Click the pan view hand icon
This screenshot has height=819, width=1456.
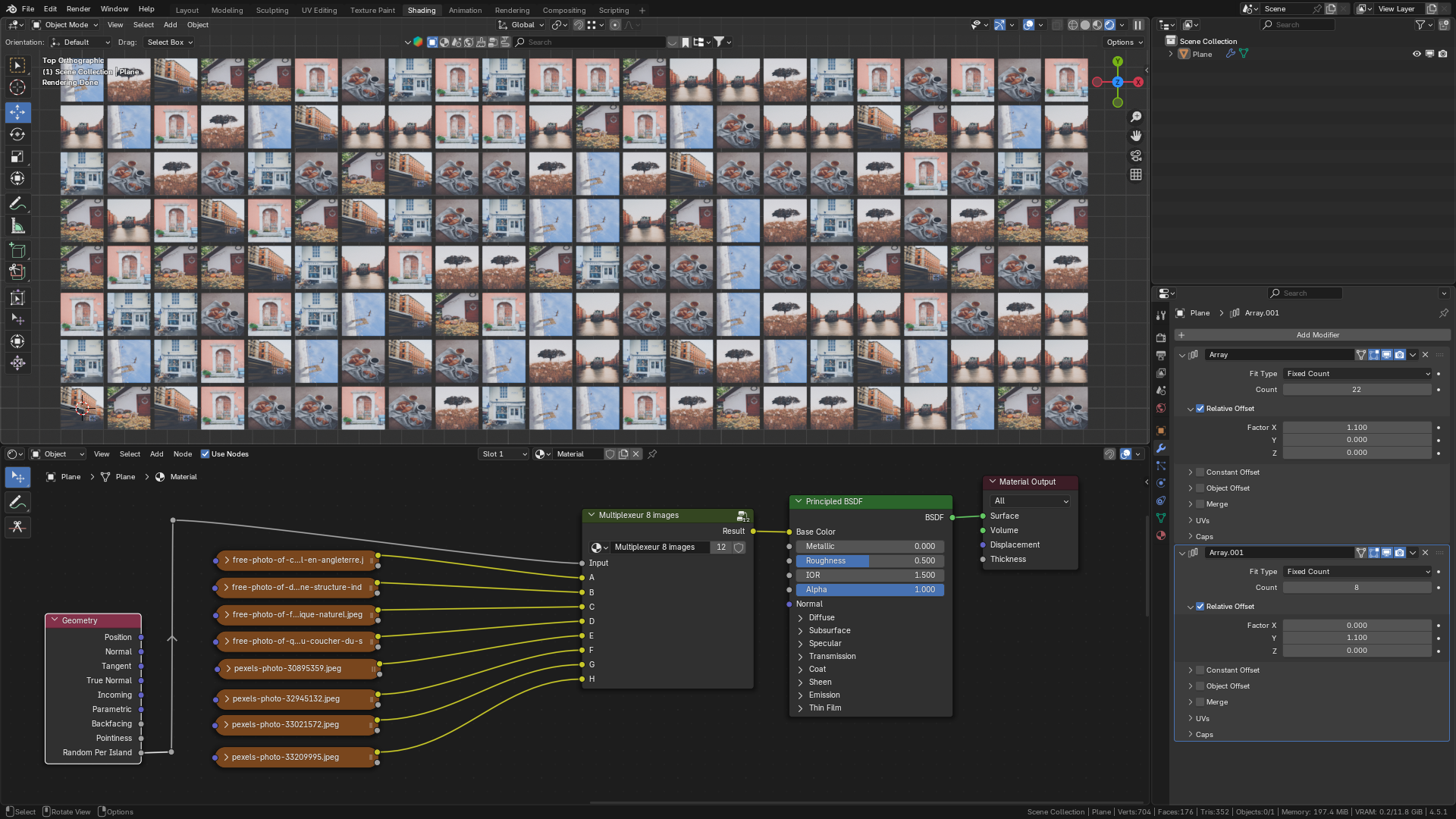1135,136
